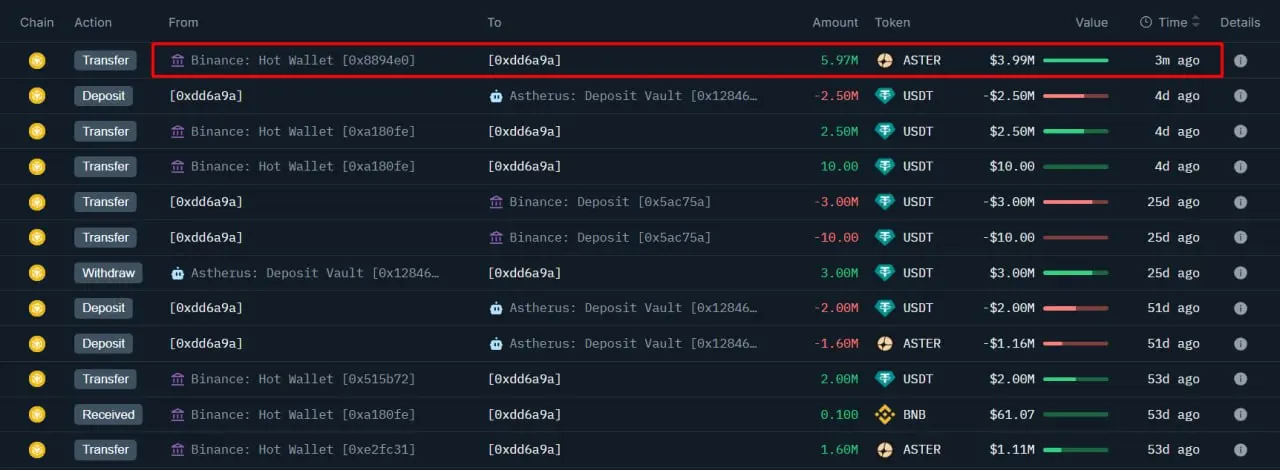
Task: Click the Withdraw action badge
Action: [108, 273]
